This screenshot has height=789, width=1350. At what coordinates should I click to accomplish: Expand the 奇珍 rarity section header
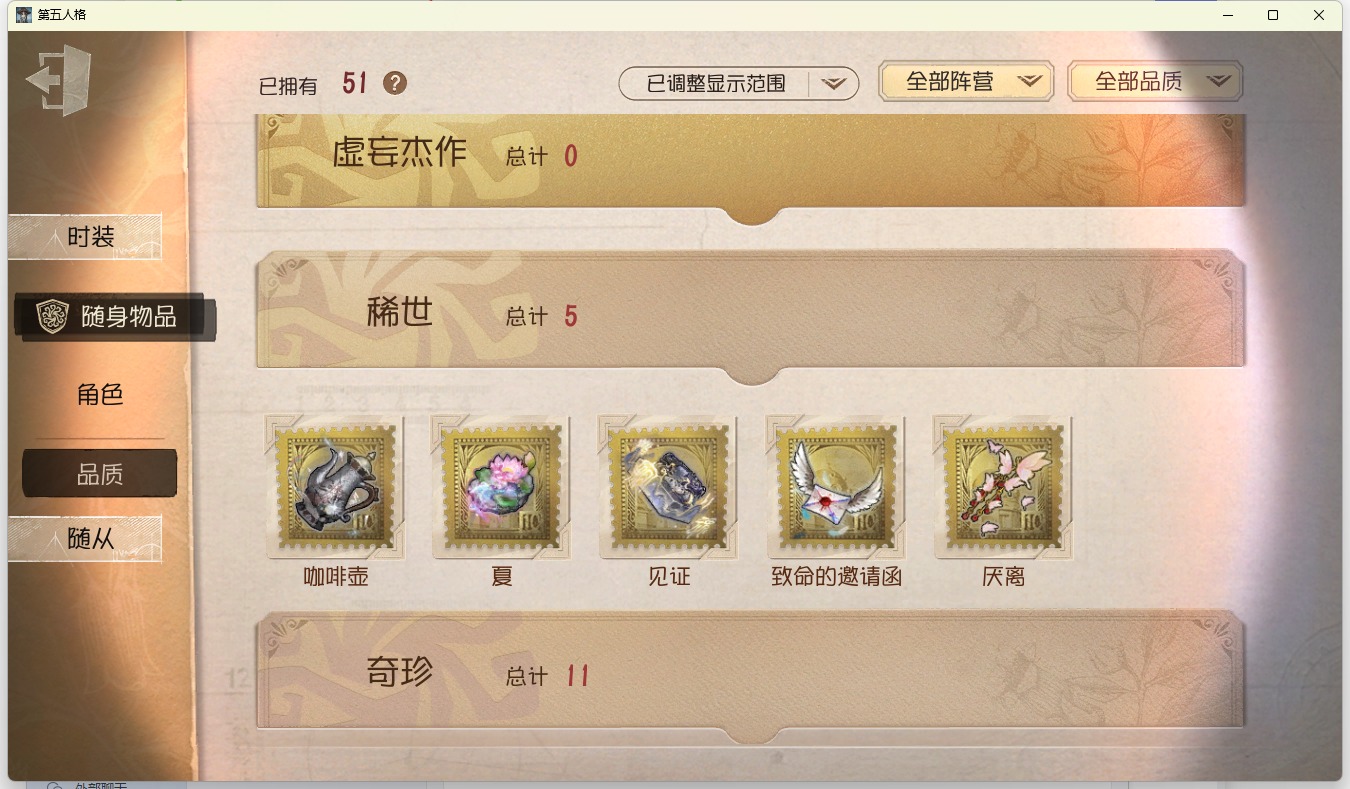click(x=751, y=672)
